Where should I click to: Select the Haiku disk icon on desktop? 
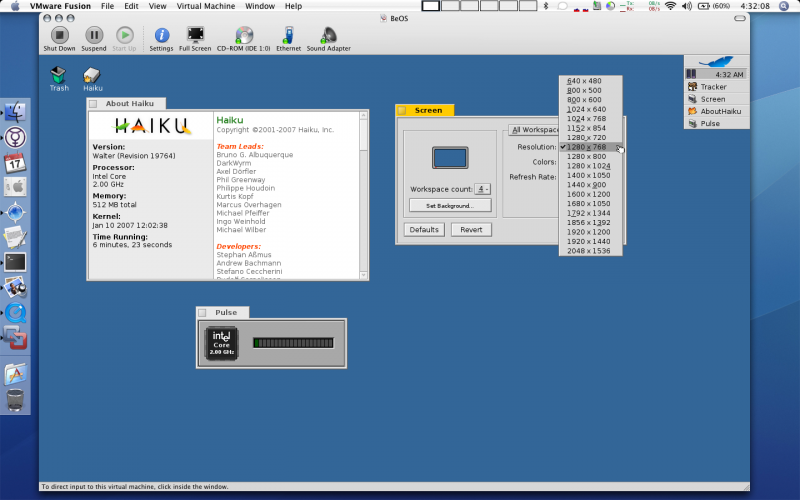(92, 75)
